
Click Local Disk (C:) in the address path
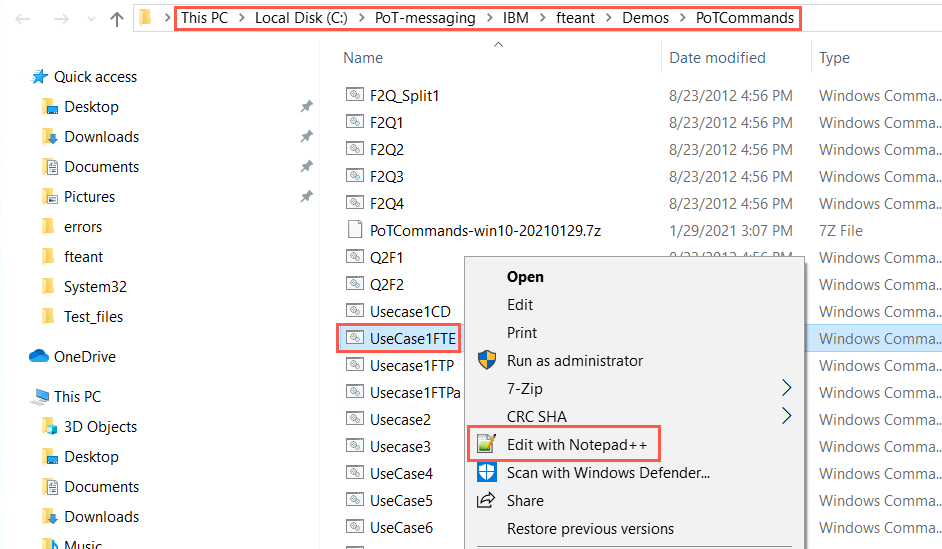pos(301,18)
